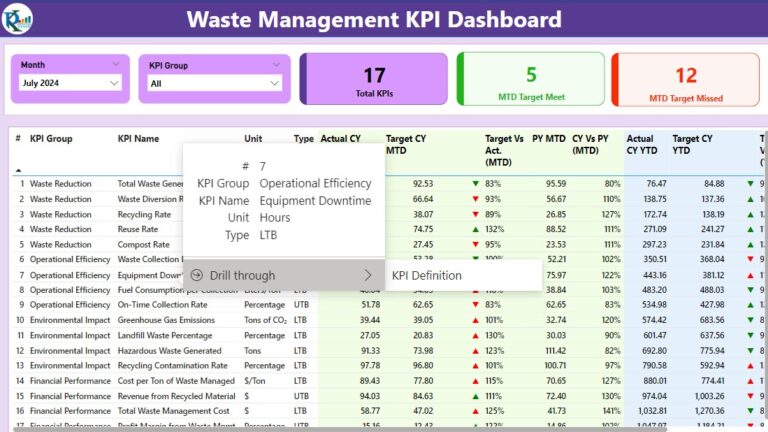768x432 pixels.
Task: Click the Tons of CO₂ unit cell
Action: 265,320
